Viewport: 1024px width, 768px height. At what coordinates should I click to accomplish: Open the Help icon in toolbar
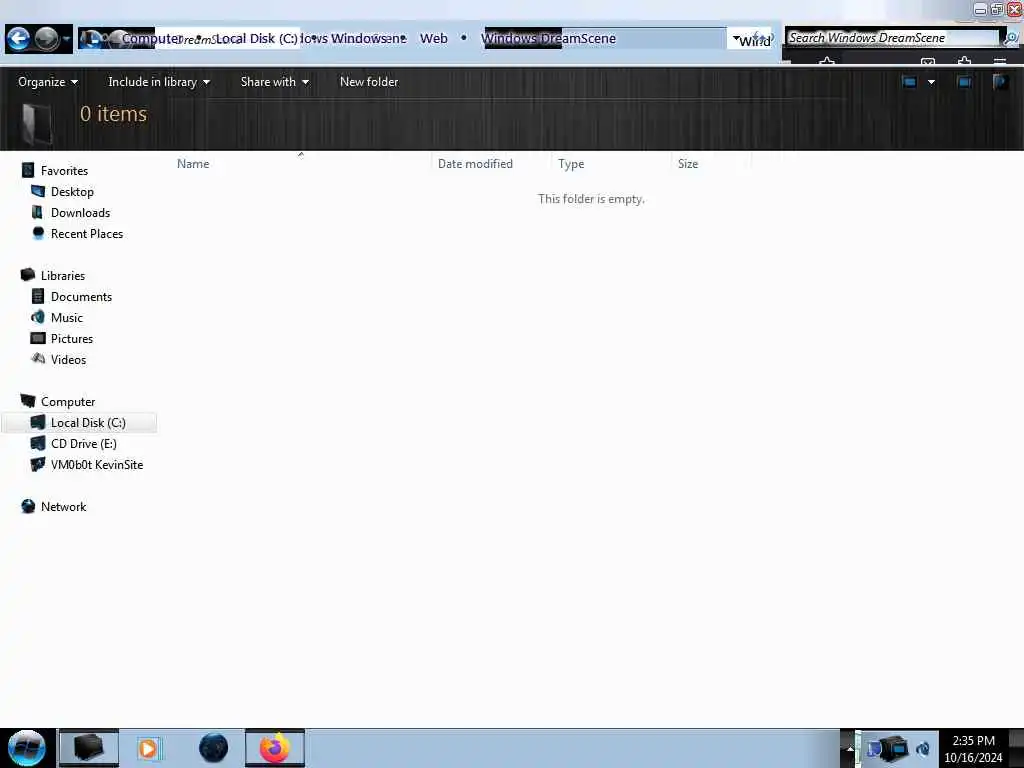point(1000,82)
